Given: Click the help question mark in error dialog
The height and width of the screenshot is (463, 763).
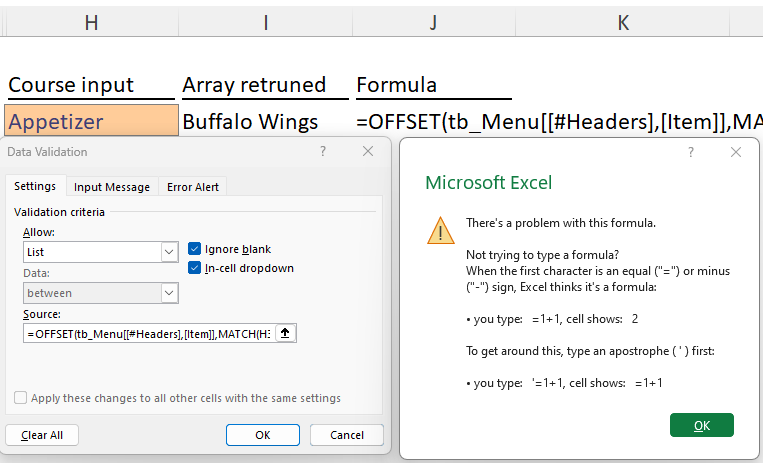Looking at the screenshot, I should point(691,152).
